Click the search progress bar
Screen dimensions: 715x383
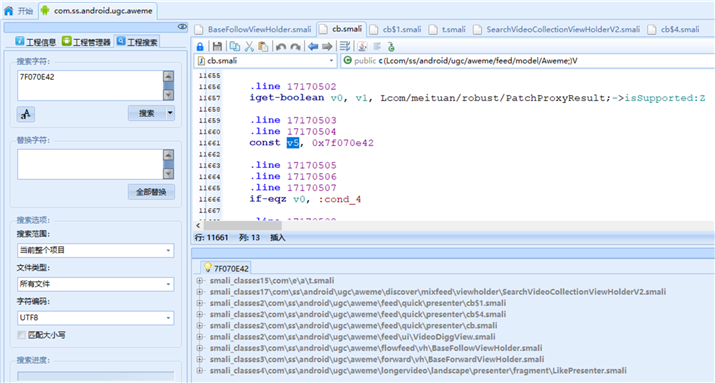pos(96,376)
